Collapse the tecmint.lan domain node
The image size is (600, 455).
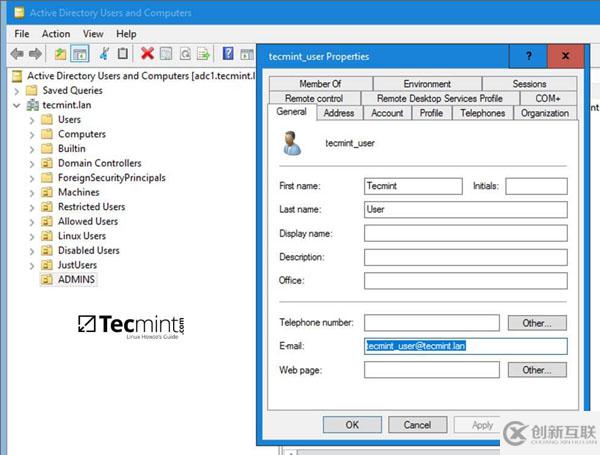pyautogui.click(x=16, y=105)
